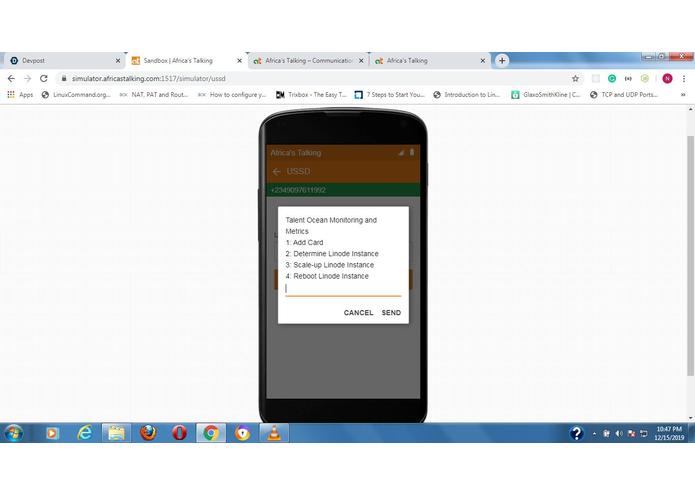This screenshot has width=695, height=494.
Task: Click the page vertical scrollbar
Action: tap(691, 256)
